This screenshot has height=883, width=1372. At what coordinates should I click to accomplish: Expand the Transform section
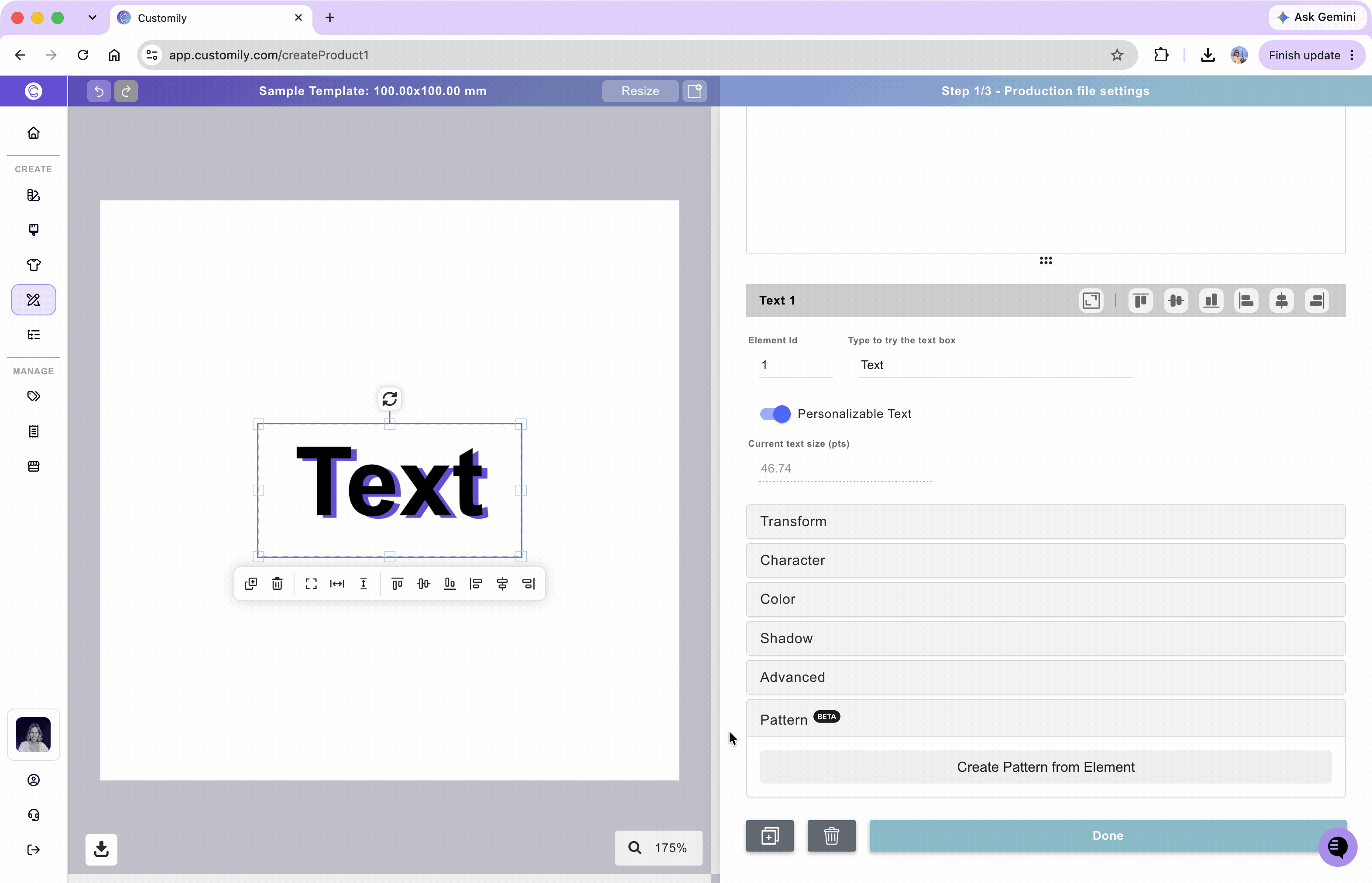[x=1045, y=521]
